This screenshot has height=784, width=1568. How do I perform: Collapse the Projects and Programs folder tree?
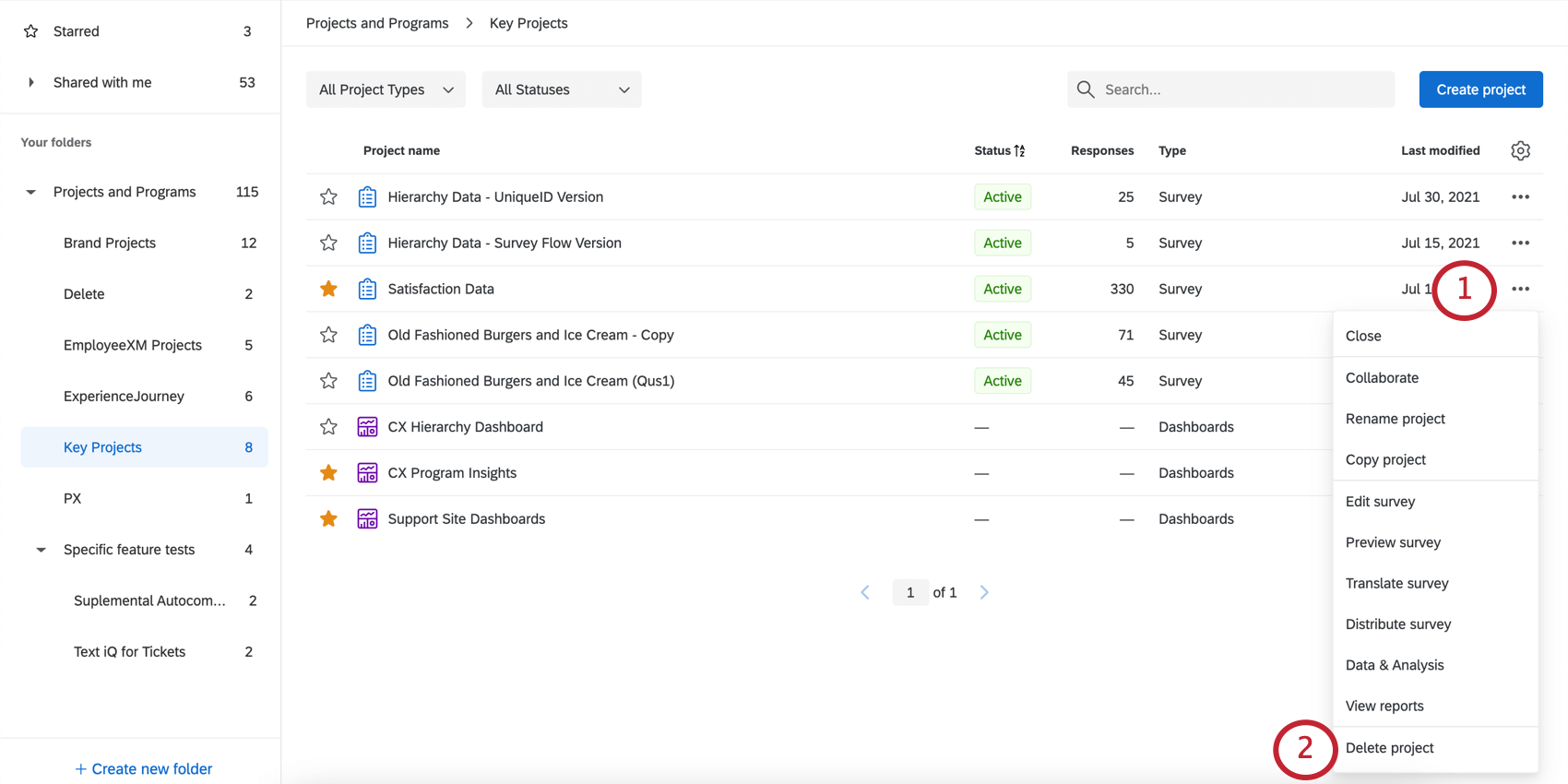(x=30, y=192)
